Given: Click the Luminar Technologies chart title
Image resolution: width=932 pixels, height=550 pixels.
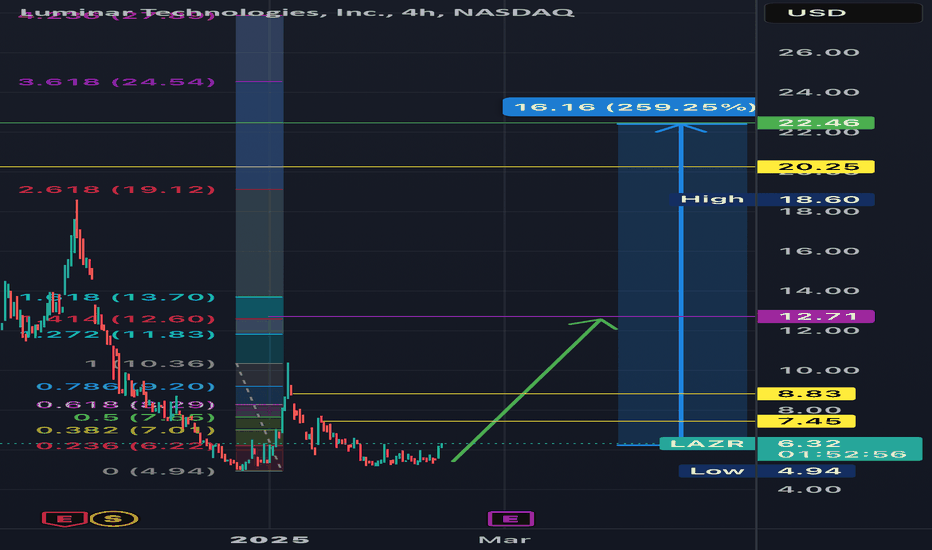Looking at the screenshot, I should tap(297, 12).
